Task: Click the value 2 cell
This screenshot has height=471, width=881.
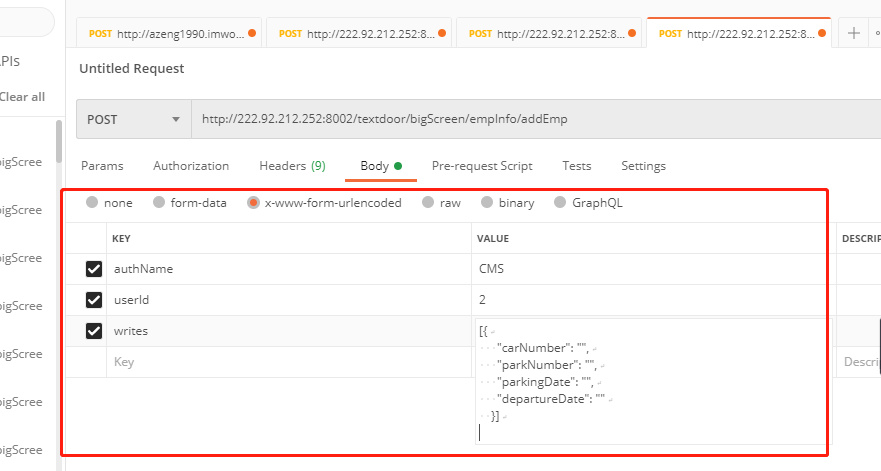Action: coord(654,300)
